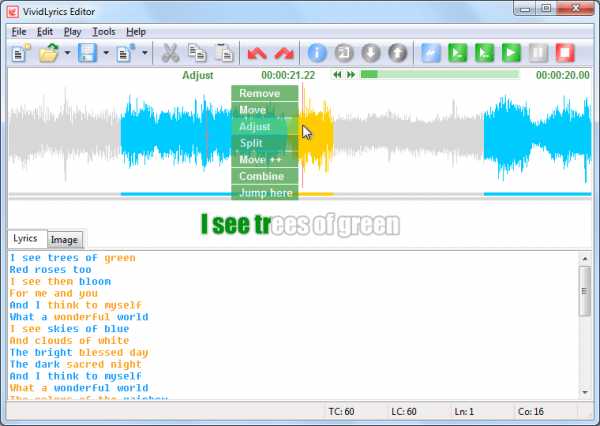The image size is (600, 426).
Task: Cut selection with the scissors icon
Action: (170, 53)
